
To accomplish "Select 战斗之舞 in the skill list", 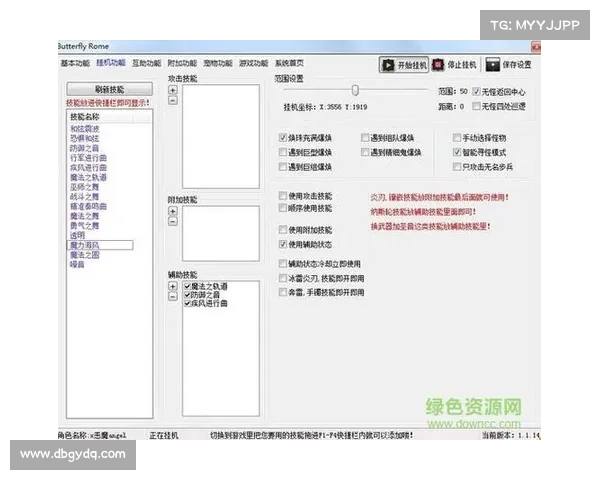I will click(85, 197).
